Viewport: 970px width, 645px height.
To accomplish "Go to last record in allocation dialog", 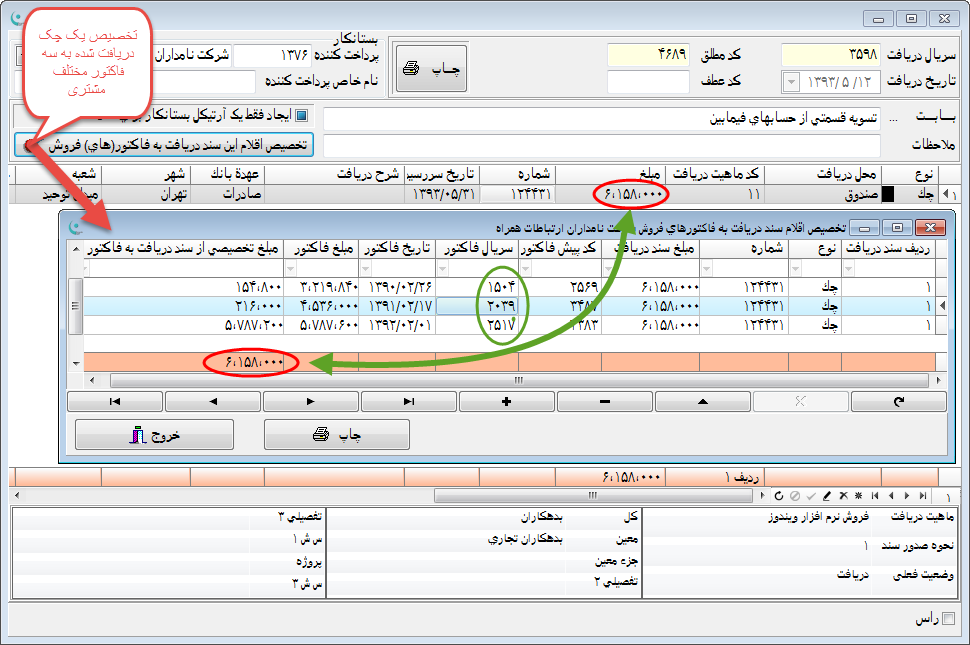I will (x=408, y=401).
